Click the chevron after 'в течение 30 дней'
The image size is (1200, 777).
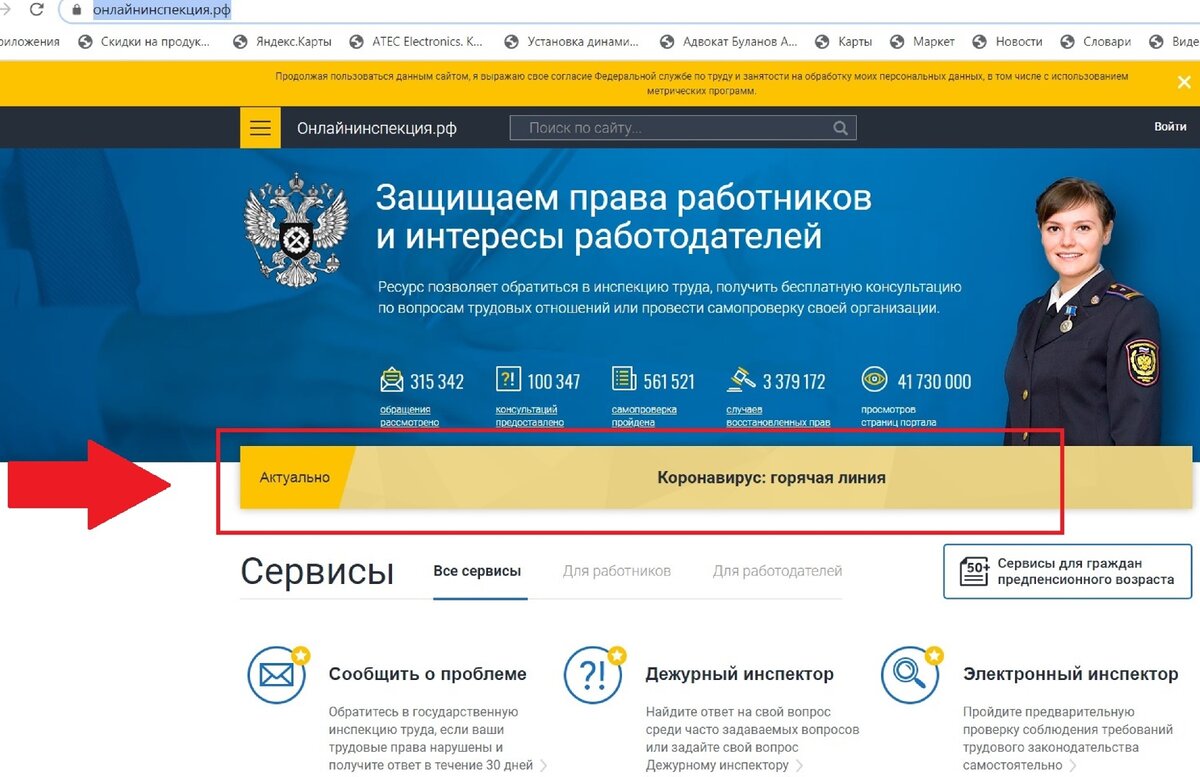pos(544,766)
